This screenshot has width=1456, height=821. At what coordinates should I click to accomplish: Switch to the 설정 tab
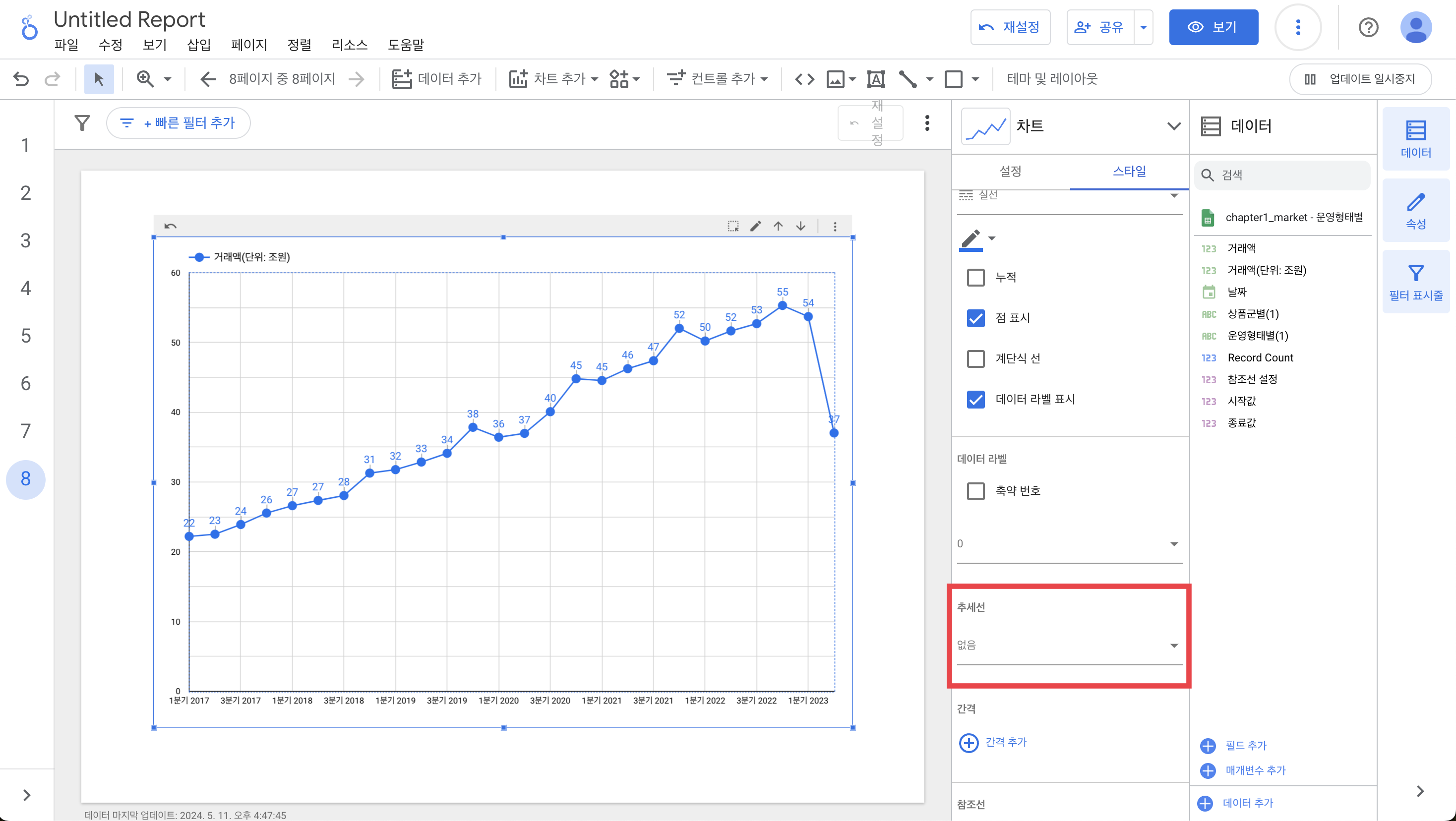pyautogui.click(x=1010, y=171)
